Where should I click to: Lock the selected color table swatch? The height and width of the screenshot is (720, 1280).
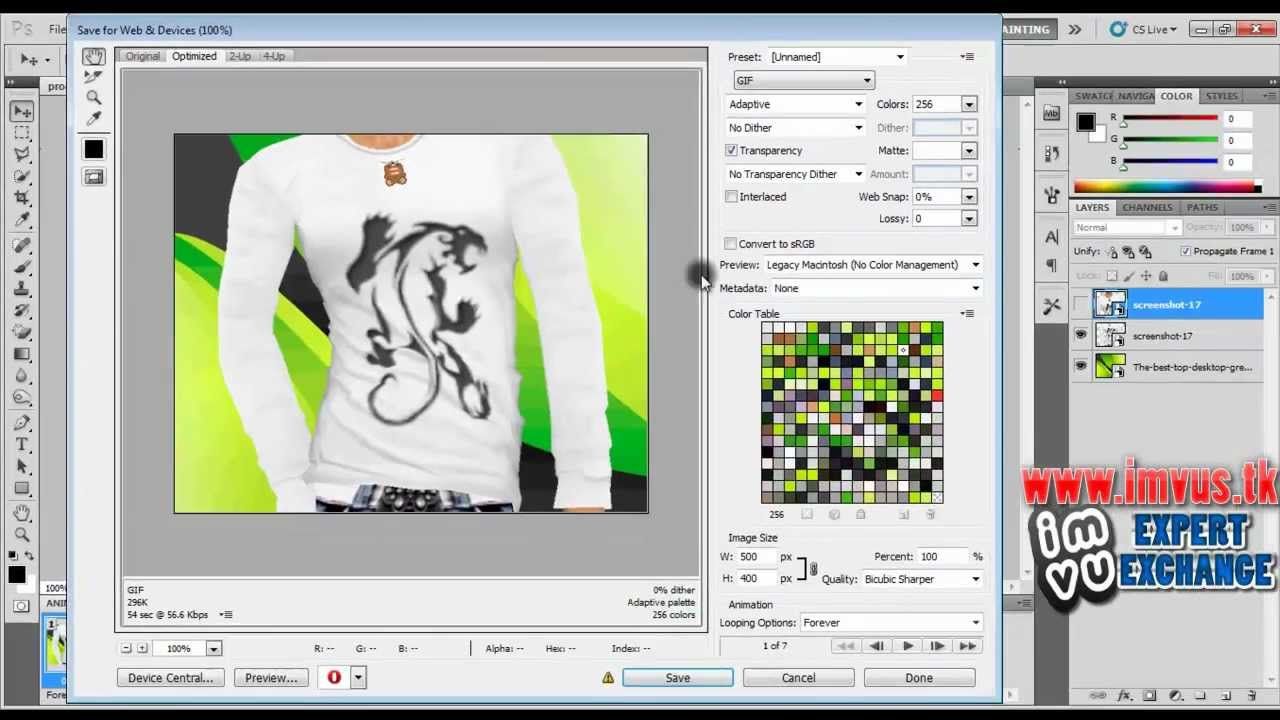pyautogui.click(x=860, y=514)
